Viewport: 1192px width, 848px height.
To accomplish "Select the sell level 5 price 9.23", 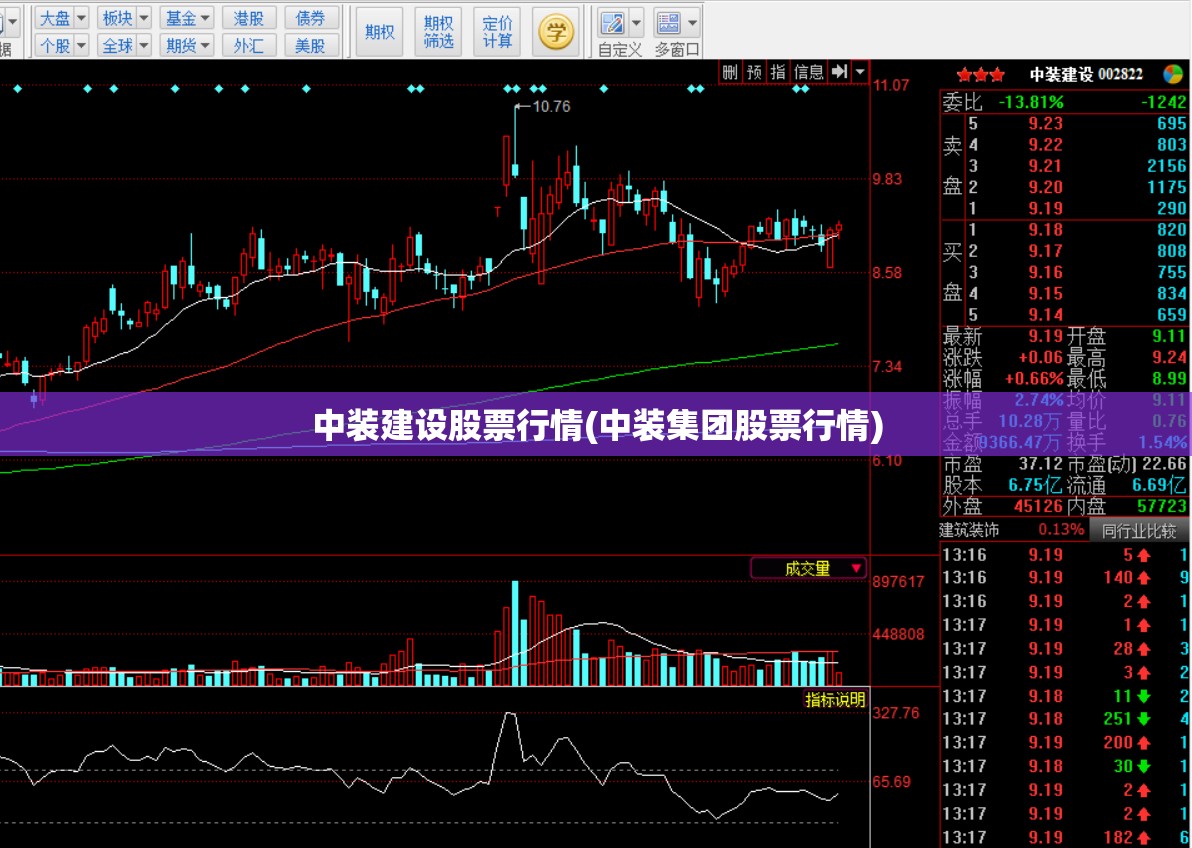I will [x=1045, y=123].
